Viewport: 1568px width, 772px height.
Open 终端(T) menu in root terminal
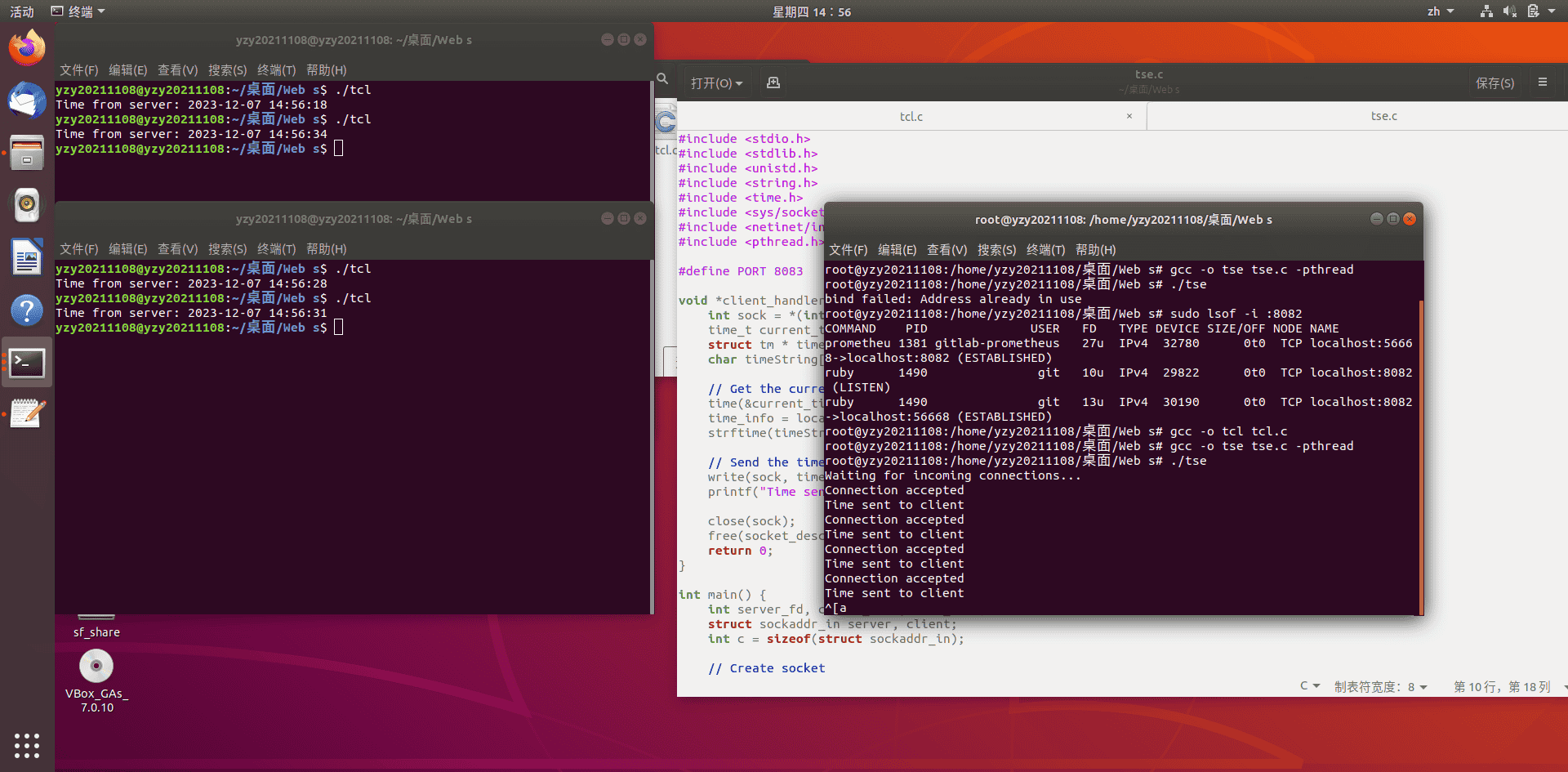click(x=1045, y=250)
